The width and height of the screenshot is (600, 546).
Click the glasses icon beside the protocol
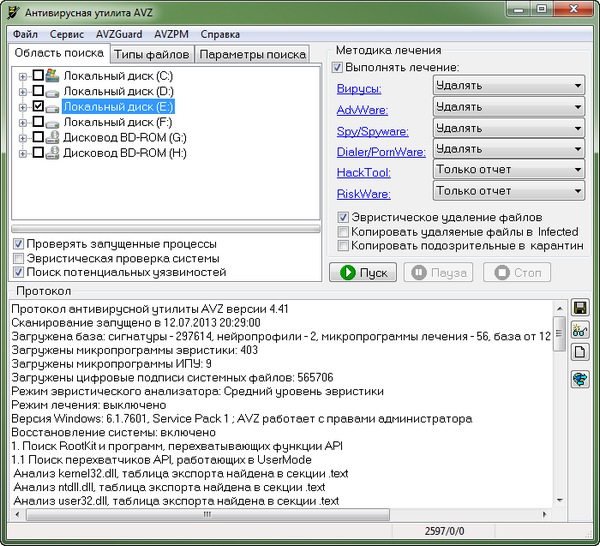(580, 330)
